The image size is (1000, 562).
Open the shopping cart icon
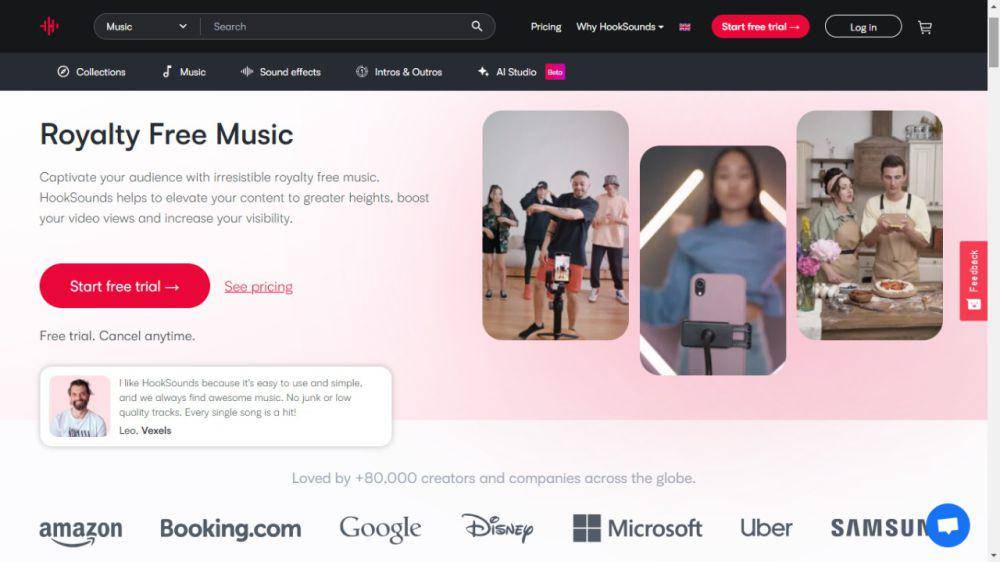[925, 27]
